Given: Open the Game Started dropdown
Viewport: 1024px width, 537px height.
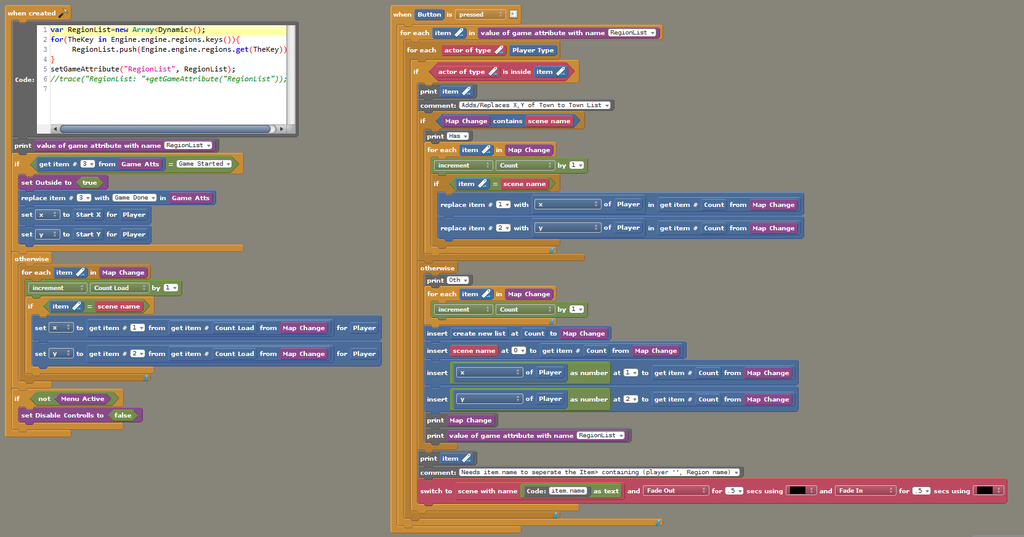Looking at the screenshot, I should point(204,164).
